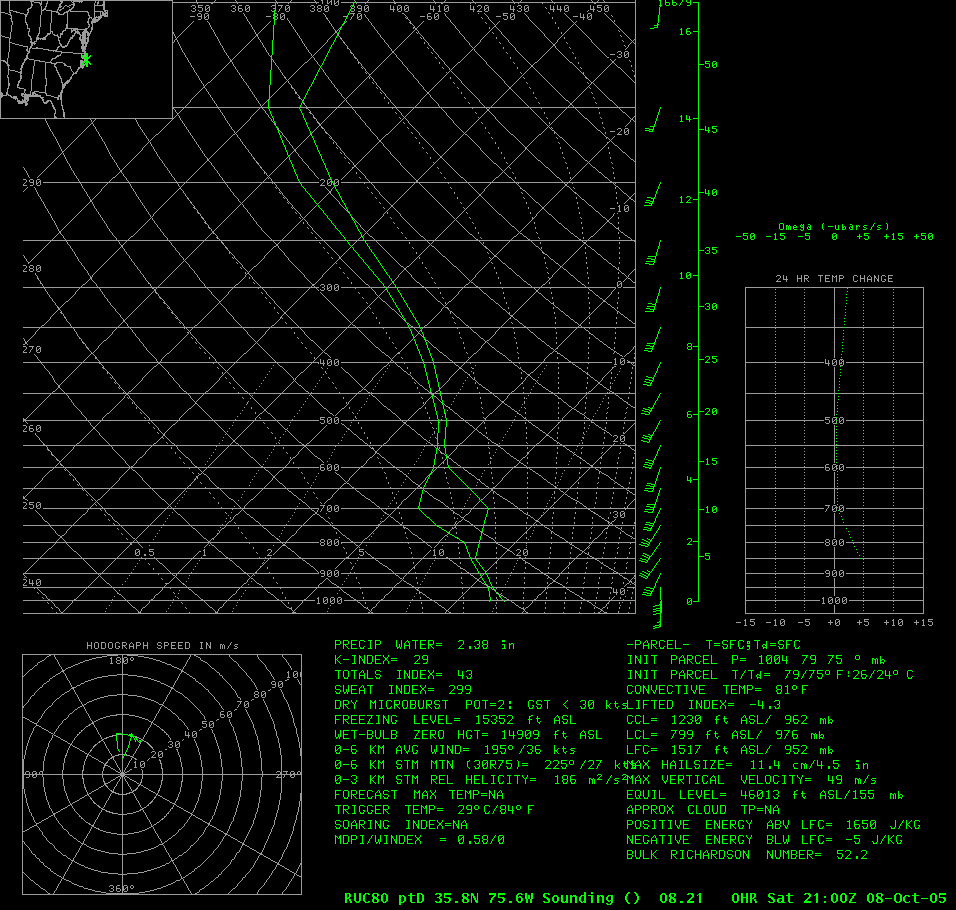The image size is (956, 910).
Task: Click MAX VERTICAL VELOCITY= 49 m/s
Action: [x=752, y=780]
